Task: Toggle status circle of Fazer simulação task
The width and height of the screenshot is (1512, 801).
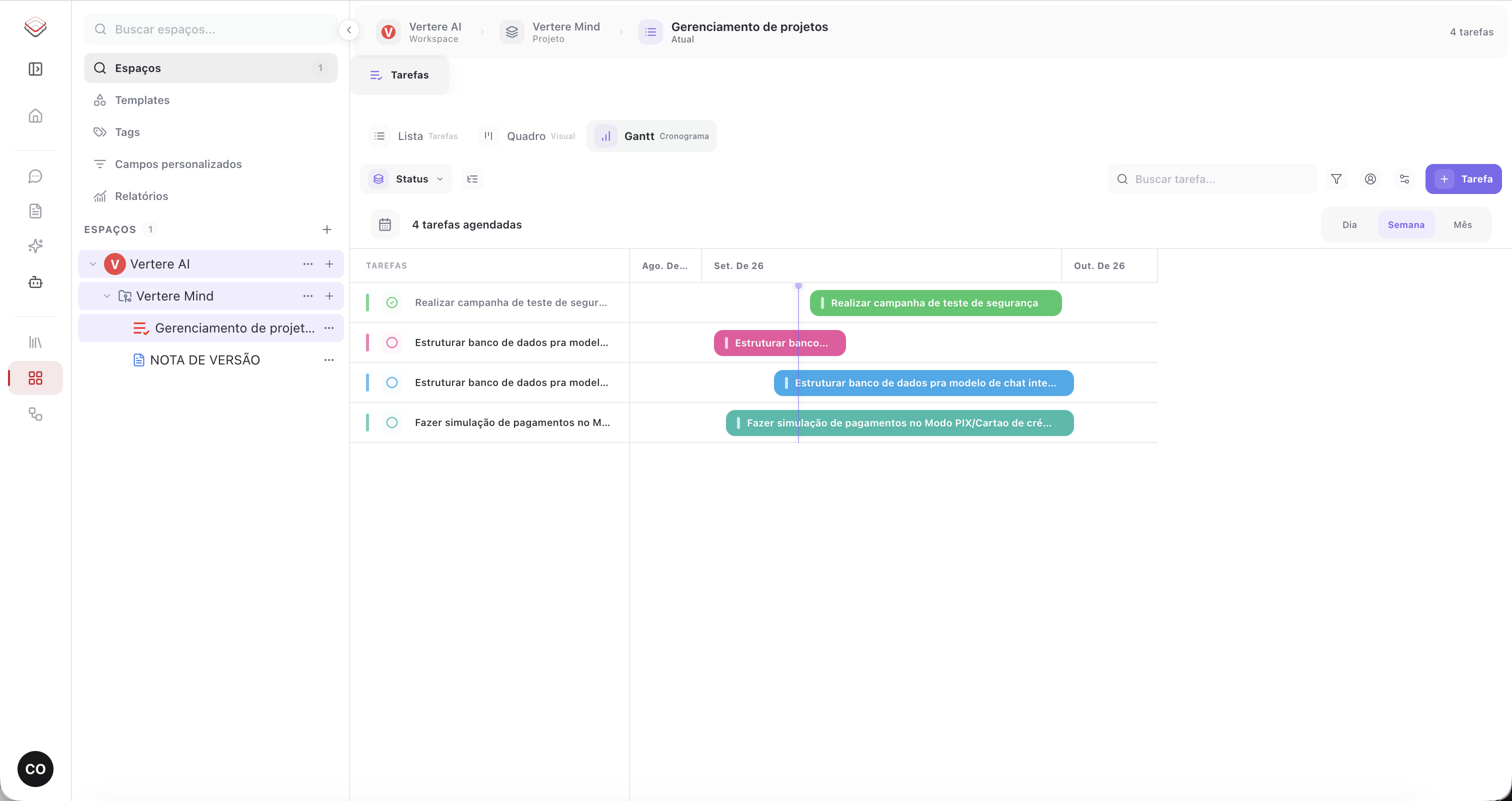Action: [x=392, y=422]
